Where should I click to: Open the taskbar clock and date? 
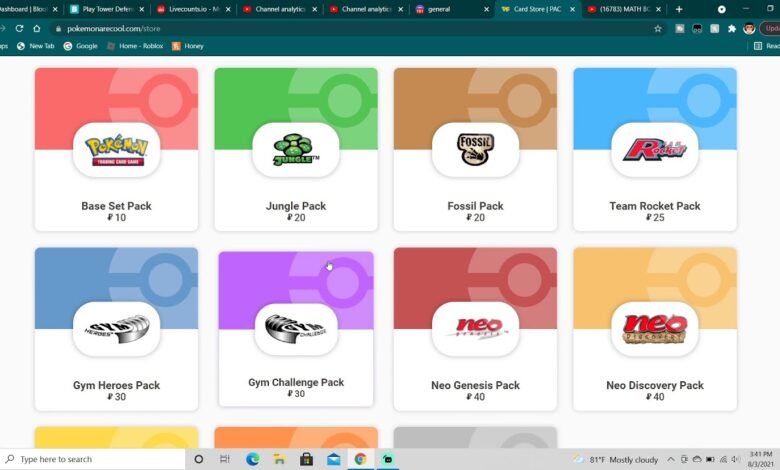coord(761,459)
